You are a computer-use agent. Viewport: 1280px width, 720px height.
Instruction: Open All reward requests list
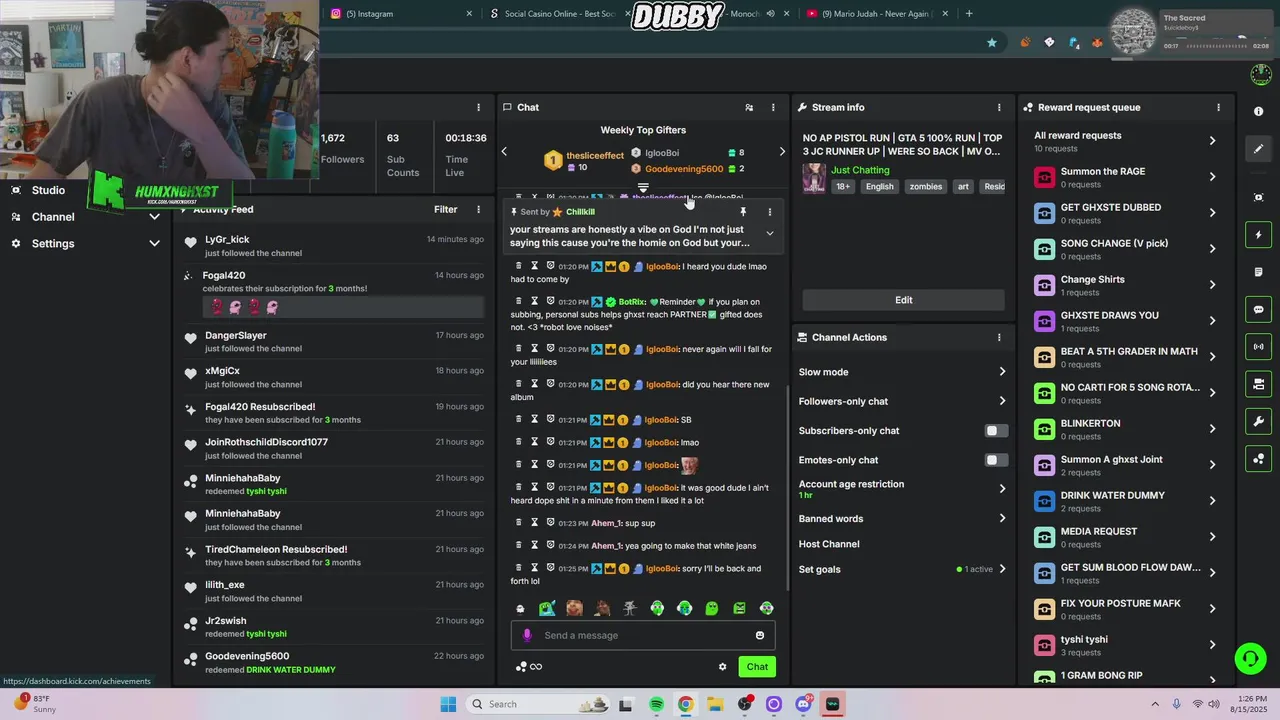pyautogui.click(x=1124, y=141)
